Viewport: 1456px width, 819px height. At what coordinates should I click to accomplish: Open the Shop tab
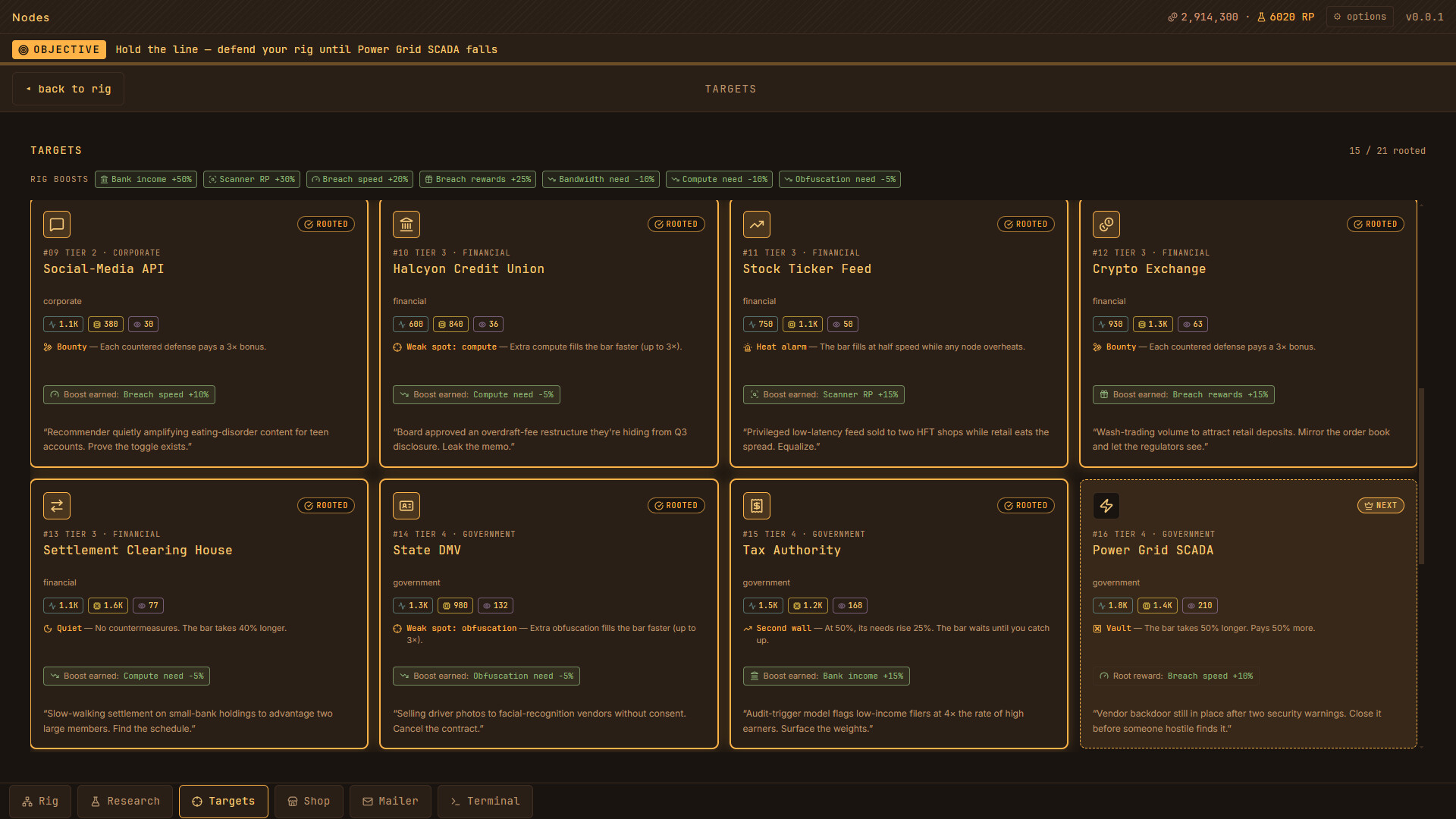click(309, 802)
